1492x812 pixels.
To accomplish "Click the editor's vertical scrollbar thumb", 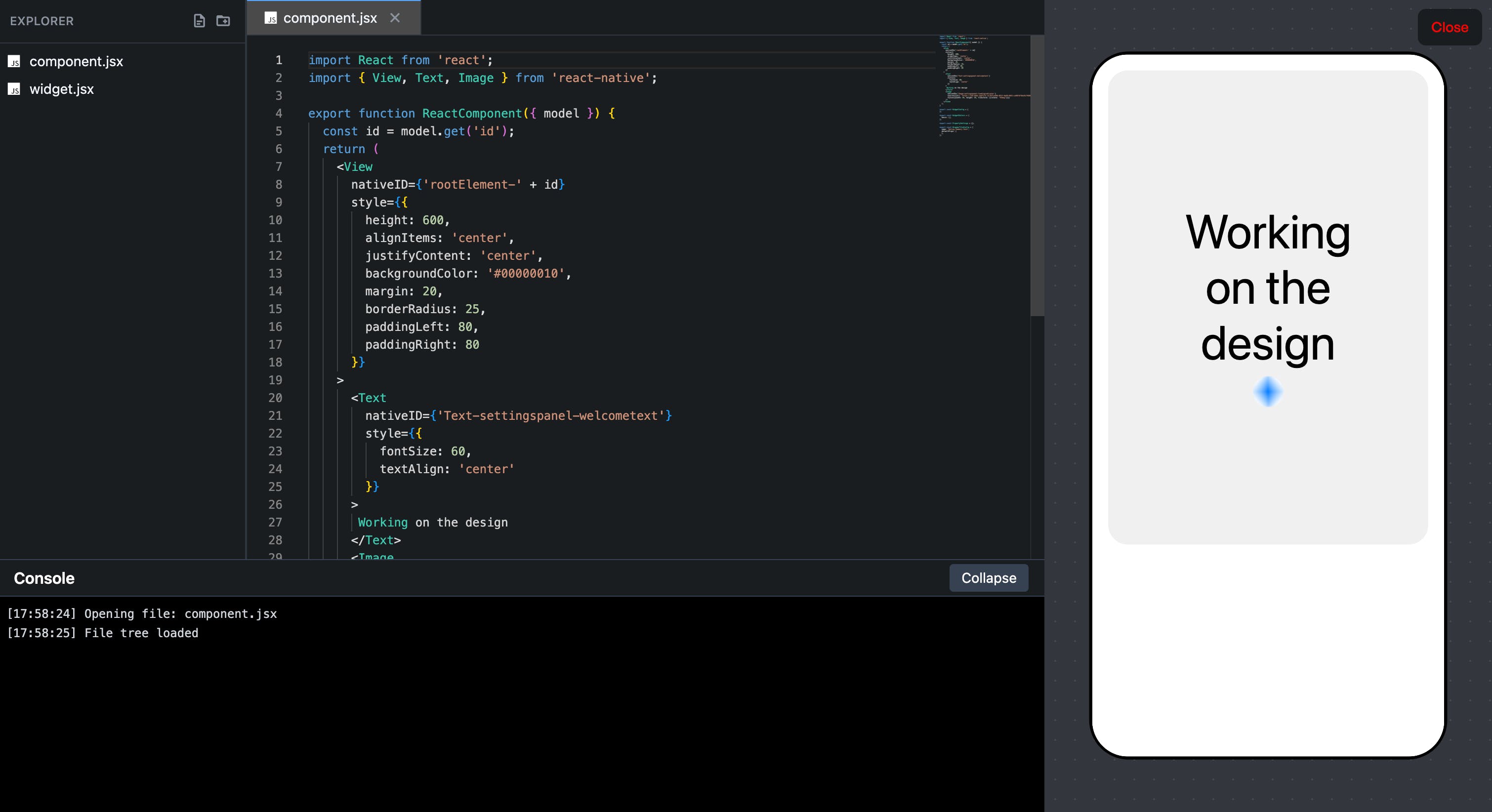I will pos(1037,175).
